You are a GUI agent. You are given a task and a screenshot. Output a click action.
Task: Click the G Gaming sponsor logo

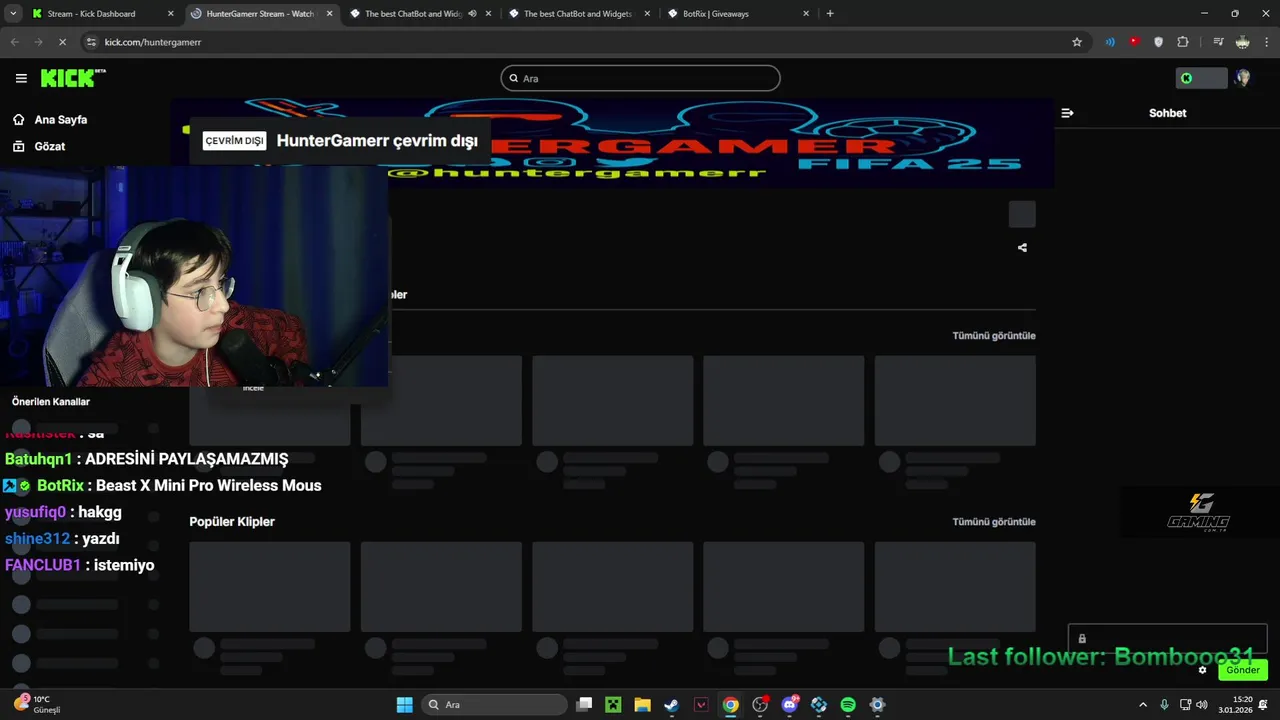(1199, 512)
